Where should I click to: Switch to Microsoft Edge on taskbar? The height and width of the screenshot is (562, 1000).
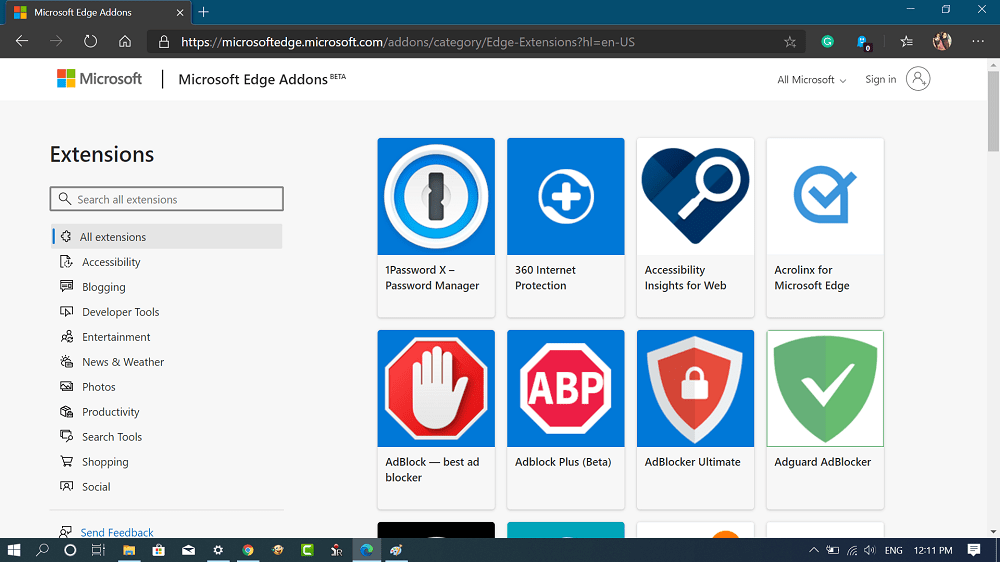pos(367,550)
